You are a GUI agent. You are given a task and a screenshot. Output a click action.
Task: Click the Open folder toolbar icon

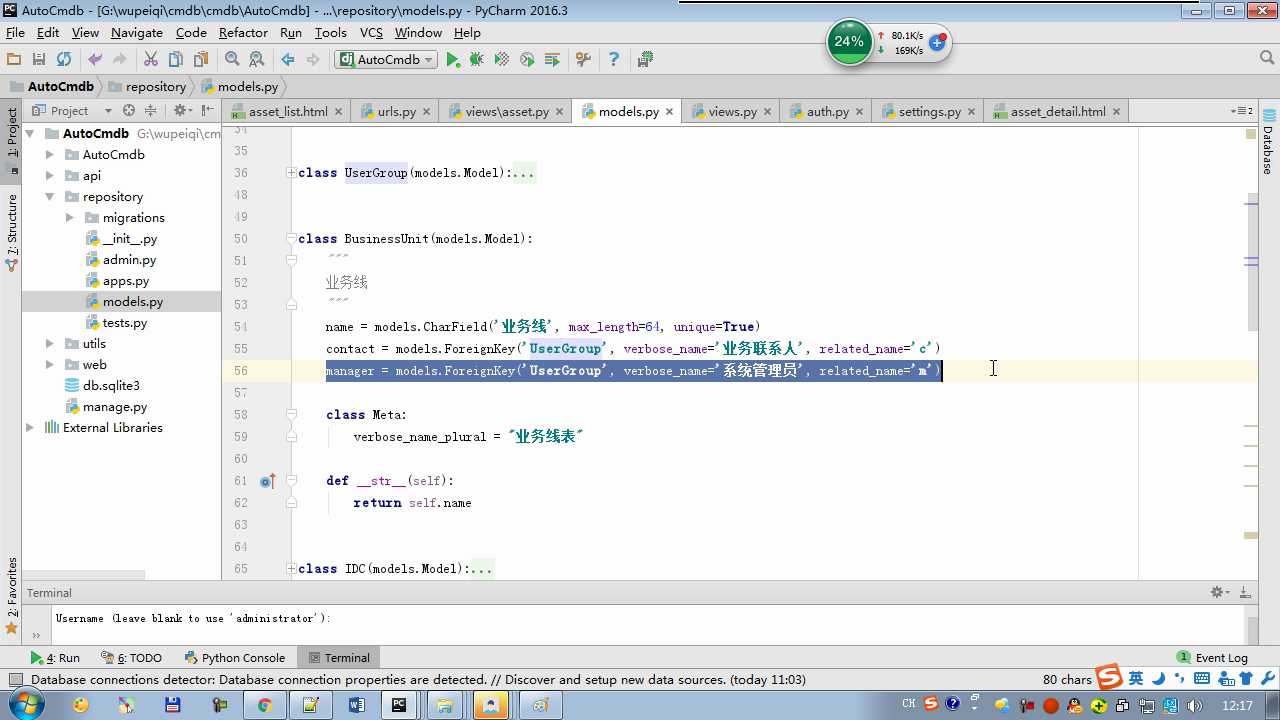pyautogui.click(x=14, y=60)
